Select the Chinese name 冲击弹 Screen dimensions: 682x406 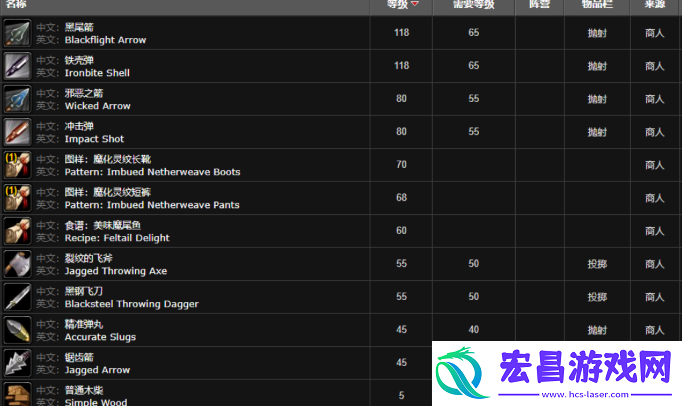[x=79, y=127]
